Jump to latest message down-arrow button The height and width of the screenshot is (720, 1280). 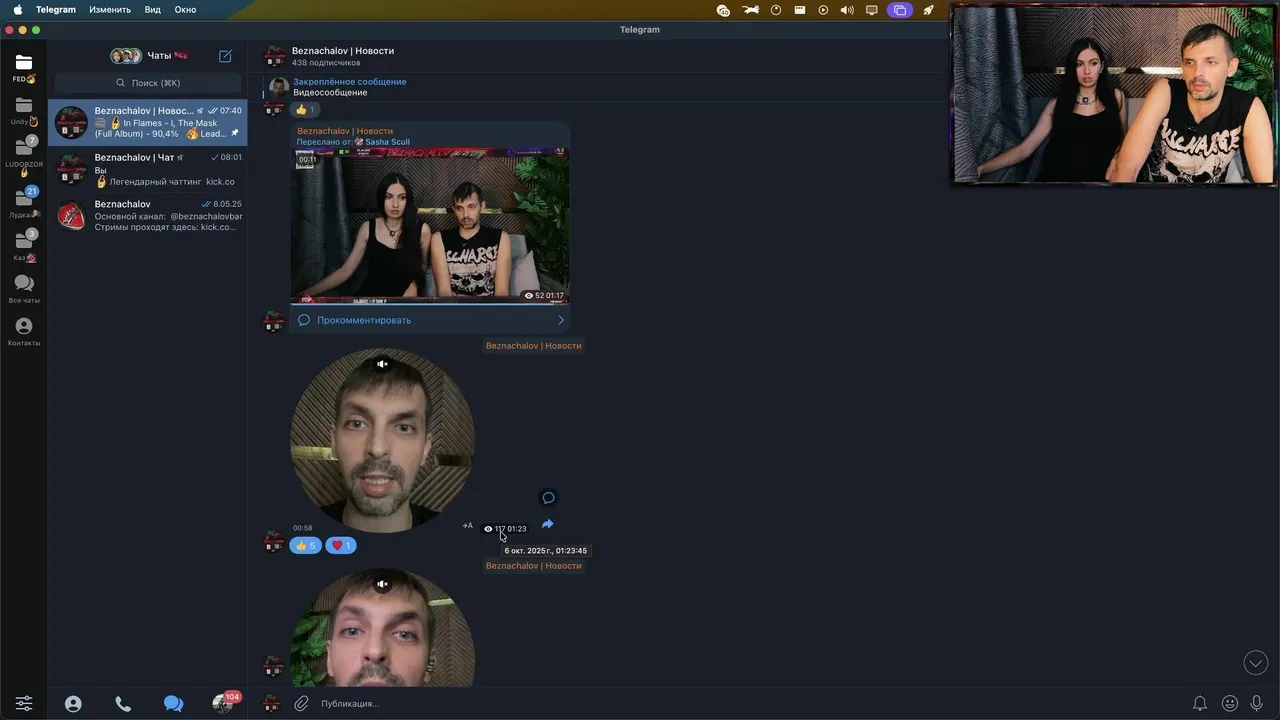1255,662
